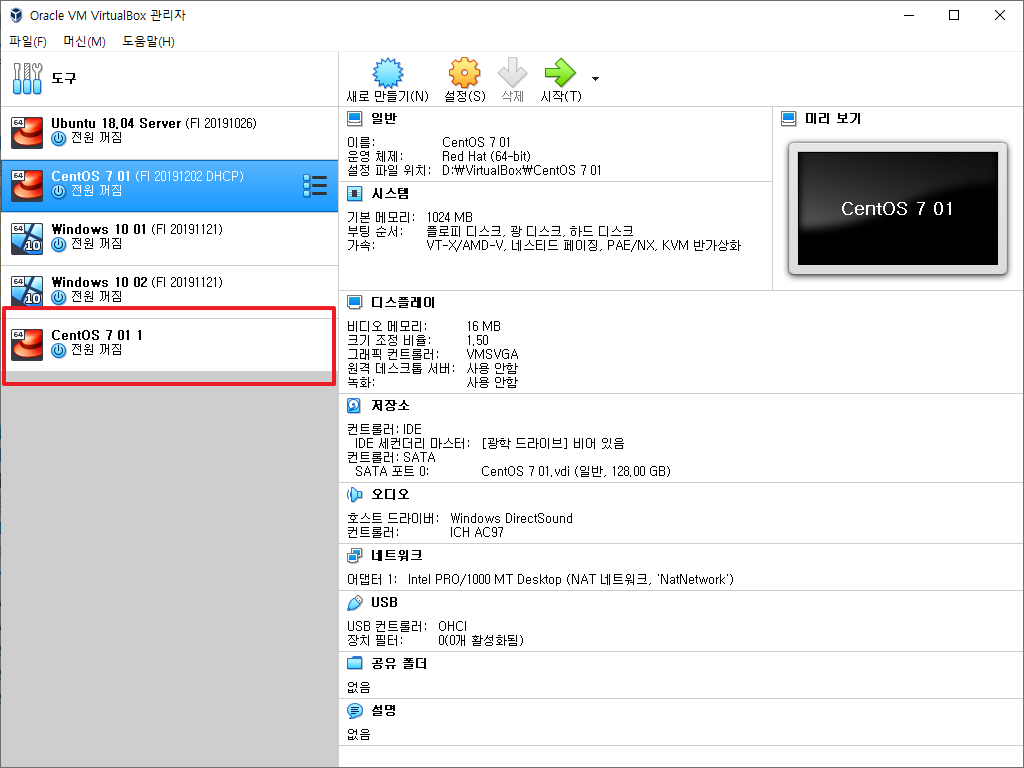Image resolution: width=1024 pixels, height=768 pixels.
Task: Open the 머신(M) menu
Action: point(84,41)
